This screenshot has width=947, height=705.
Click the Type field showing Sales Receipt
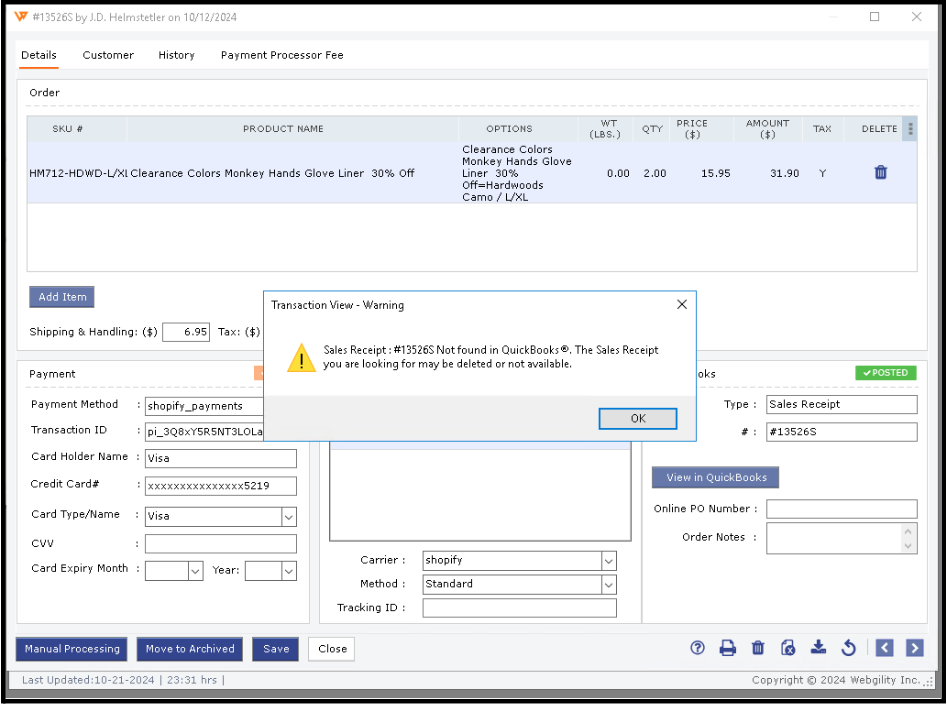(x=842, y=404)
